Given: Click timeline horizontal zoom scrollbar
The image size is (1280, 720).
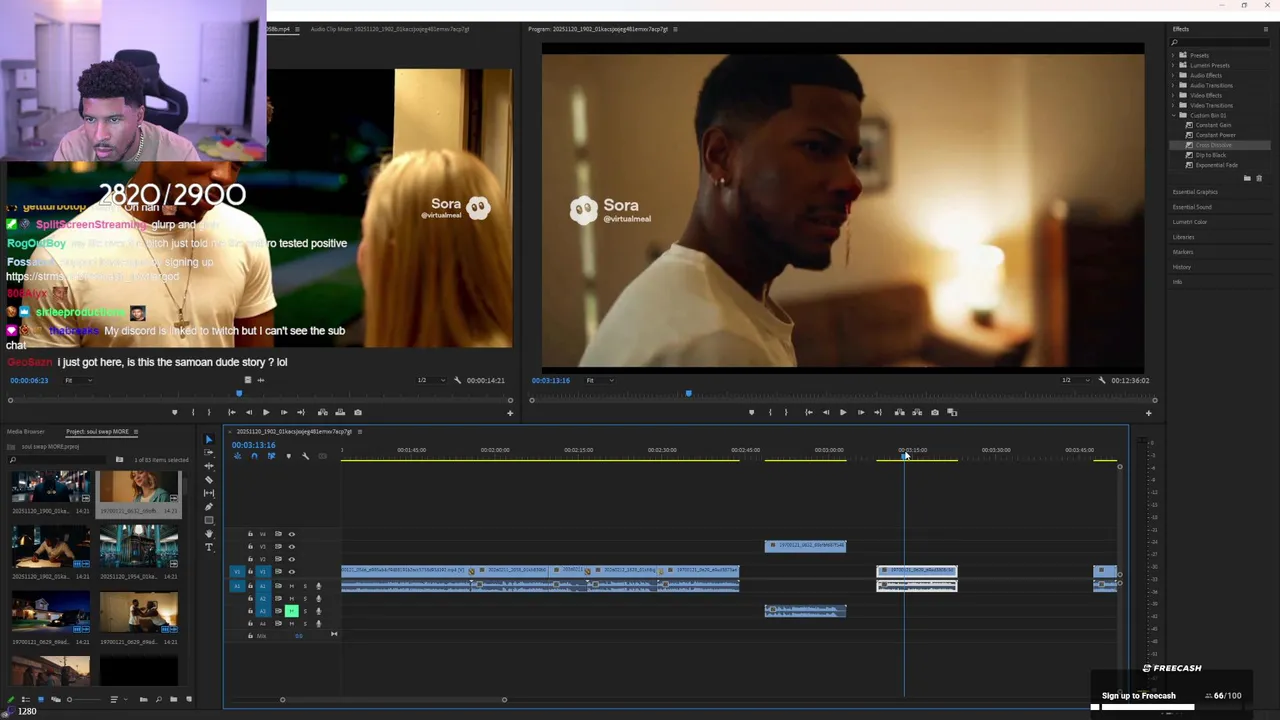Looking at the screenshot, I should click(393, 700).
